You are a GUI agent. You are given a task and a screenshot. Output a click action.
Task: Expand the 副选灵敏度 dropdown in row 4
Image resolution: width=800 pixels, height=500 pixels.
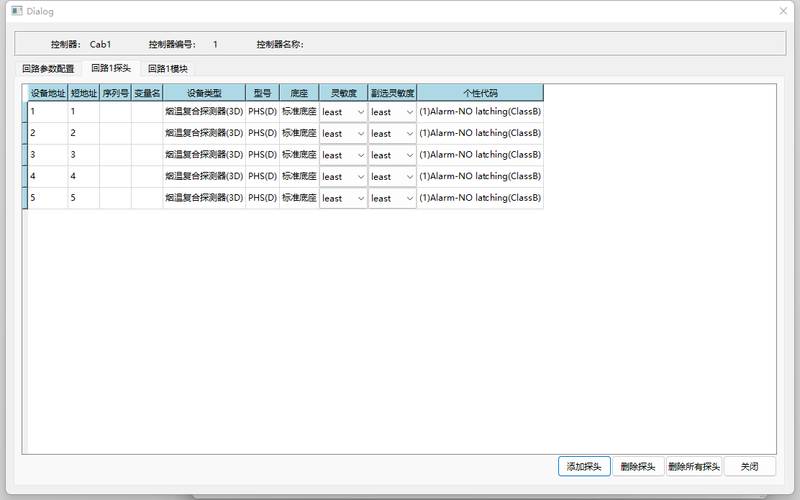pyautogui.click(x=392, y=177)
